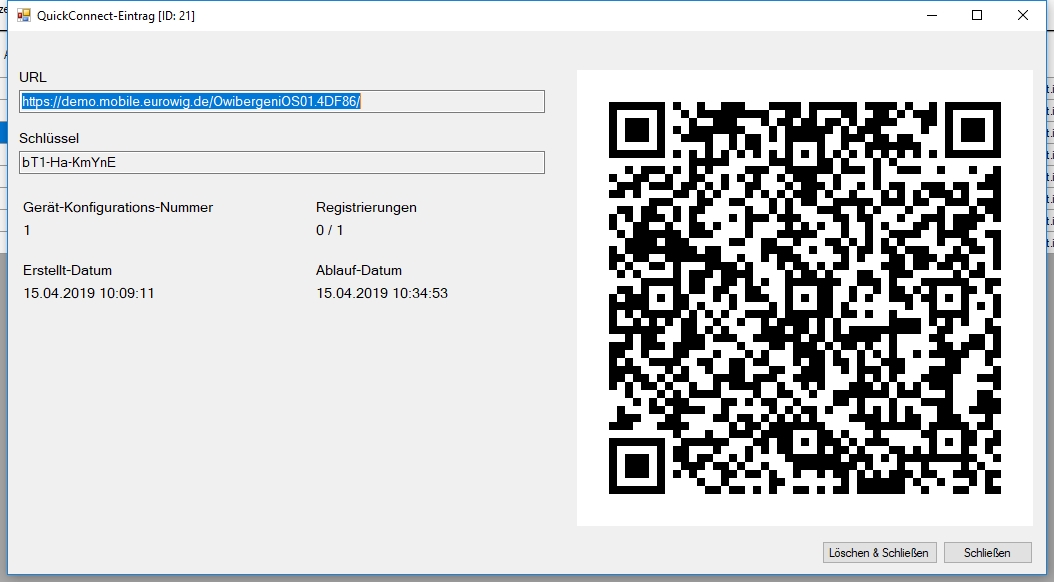Image resolution: width=1054 pixels, height=582 pixels.
Task: Click the Ablauf-Datum label
Action: pyautogui.click(x=358, y=270)
